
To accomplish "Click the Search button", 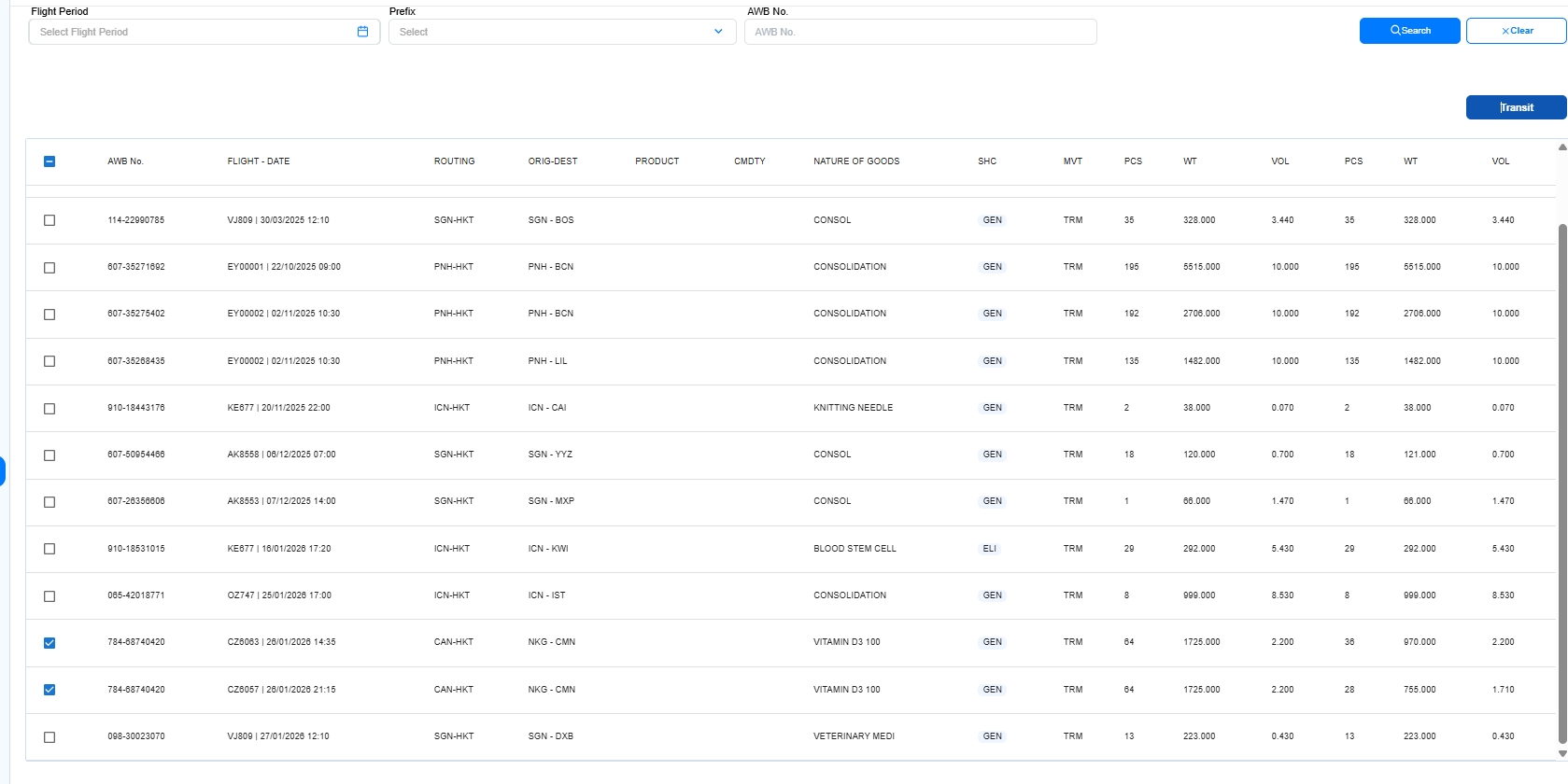I will pos(1409,31).
